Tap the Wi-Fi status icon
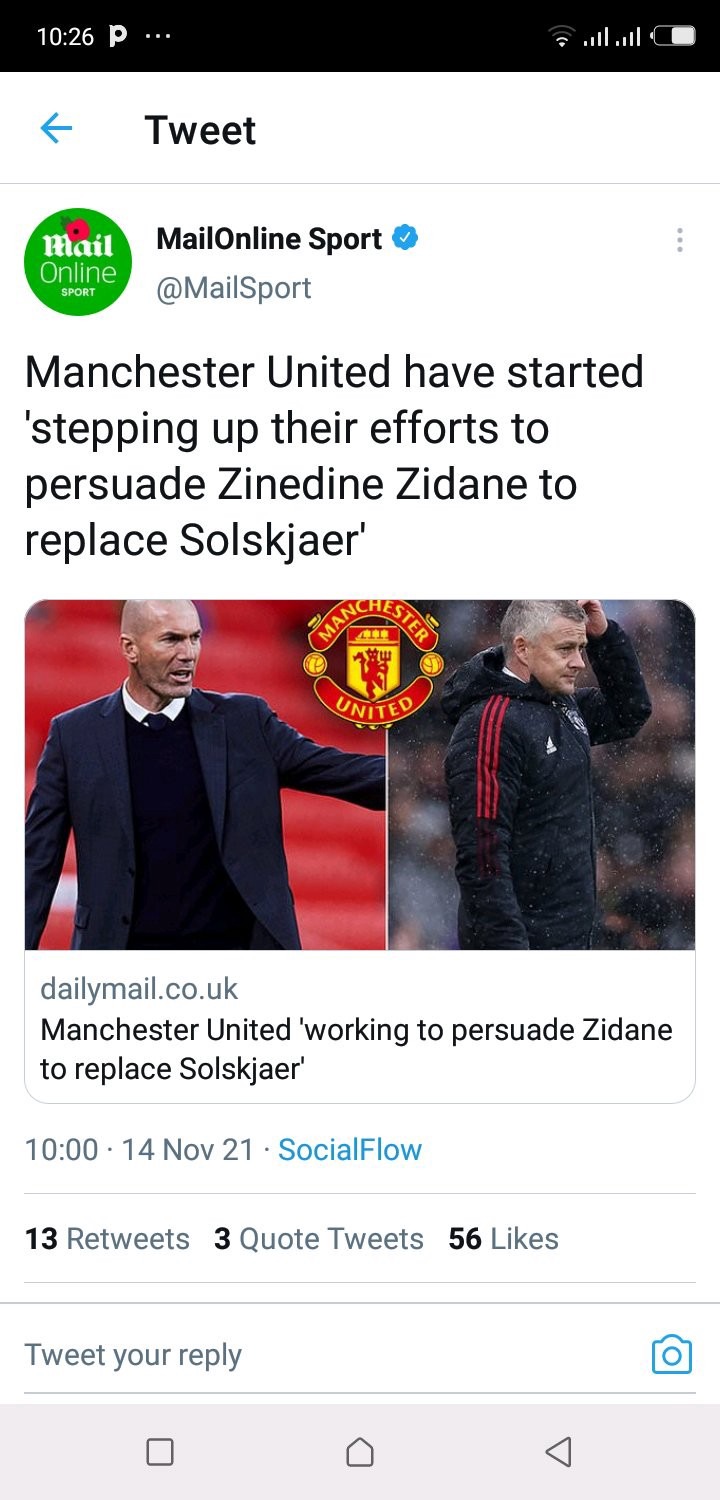The width and height of the screenshot is (720, 1500). (563, 37)
